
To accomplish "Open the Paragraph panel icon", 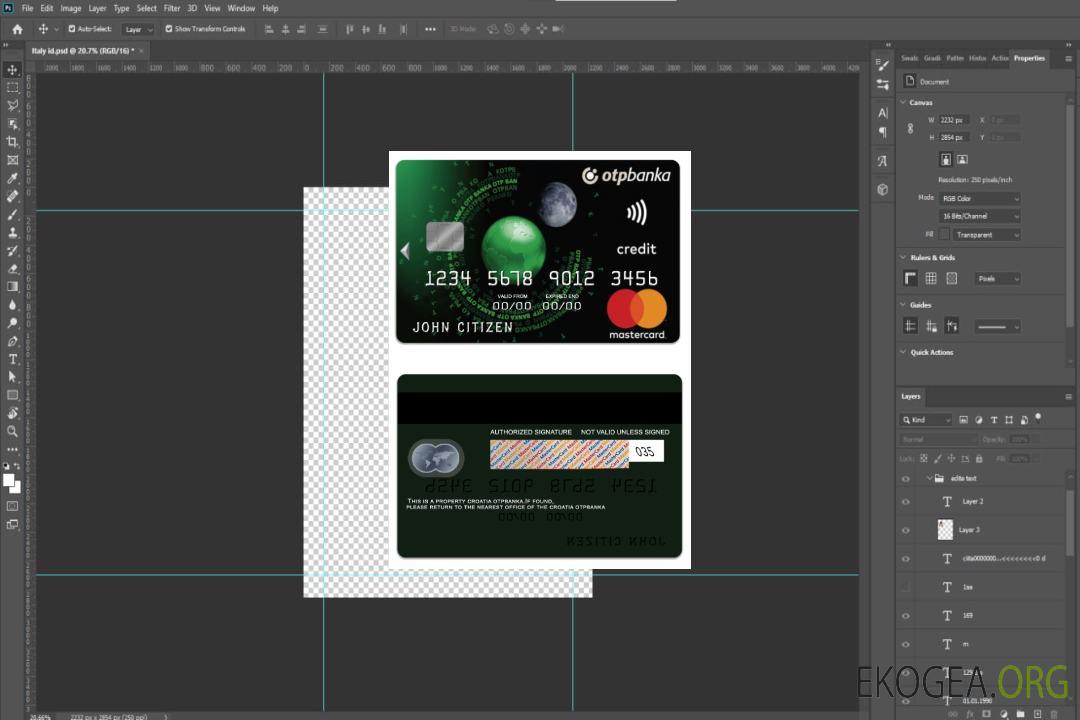I will pos(882,132).
